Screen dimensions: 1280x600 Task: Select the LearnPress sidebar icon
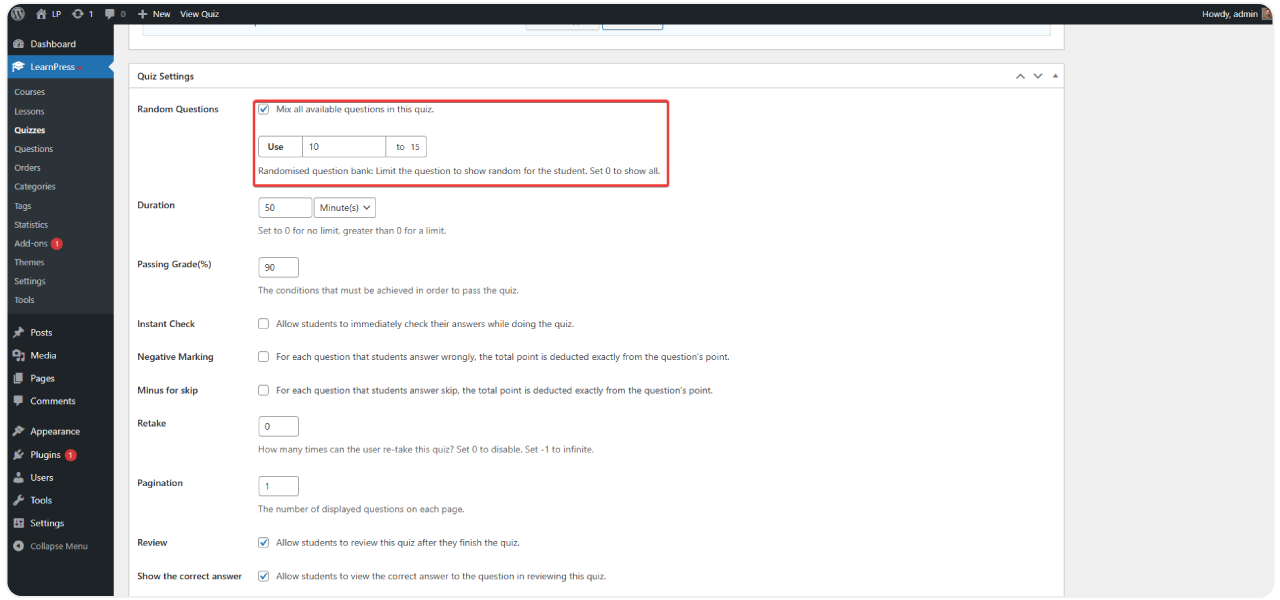(x=18, y=65)
